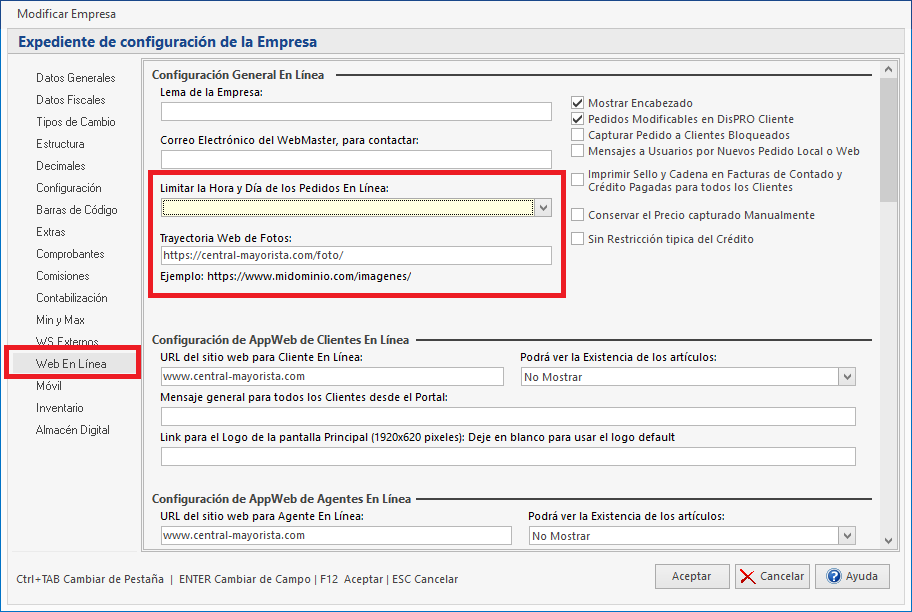Screen dimensions: 912x612
Task: Go to Almacén Digital section
Action: (73, 430)
